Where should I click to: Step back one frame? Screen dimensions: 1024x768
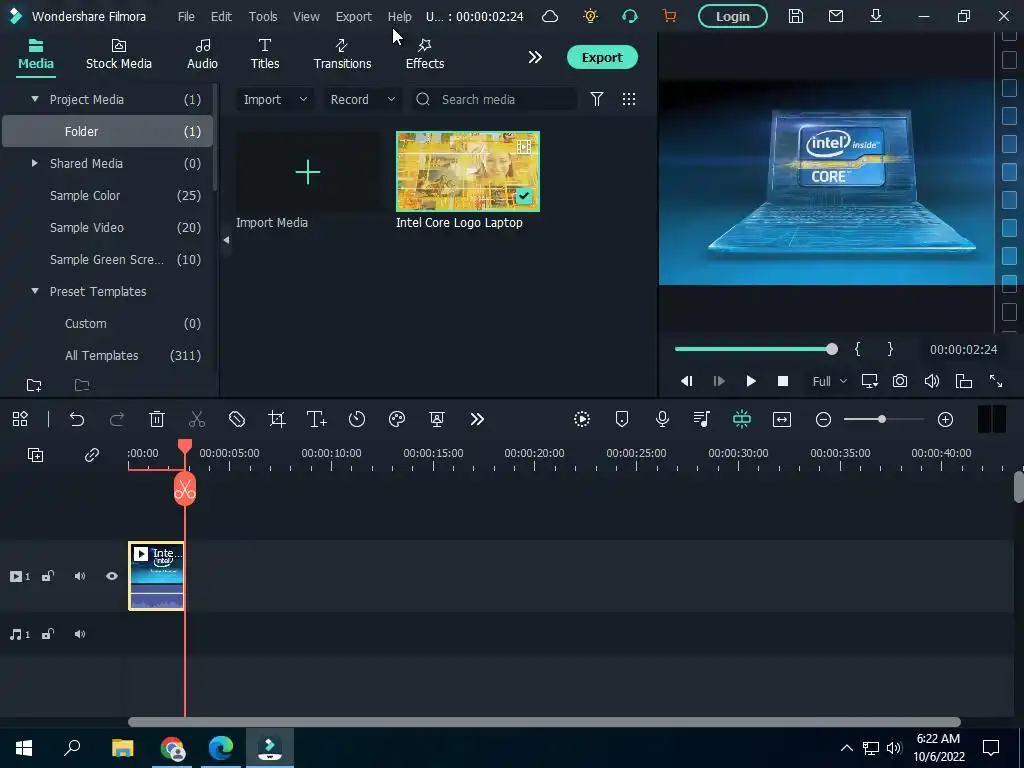point(686,381)
